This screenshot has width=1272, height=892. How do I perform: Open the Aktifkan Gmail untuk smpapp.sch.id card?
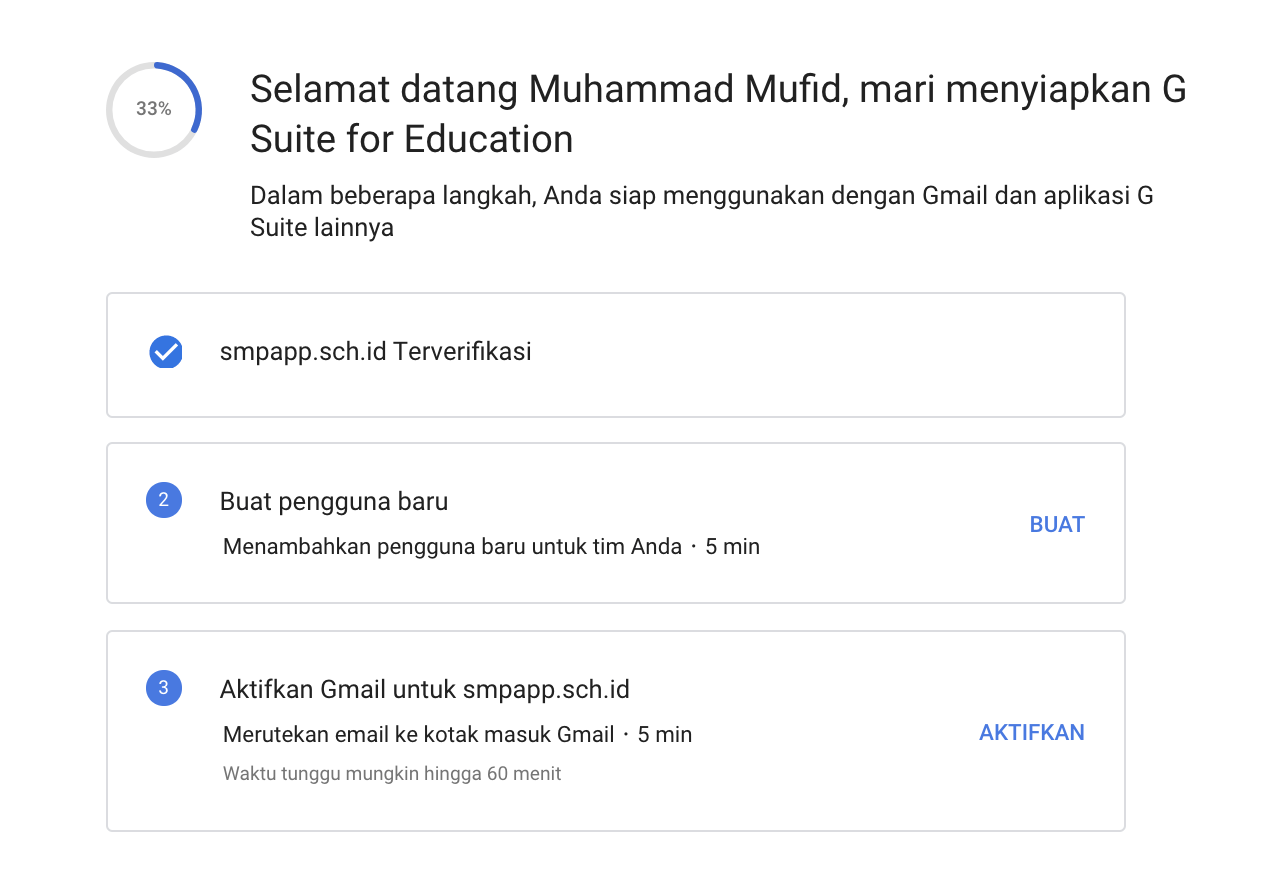(615, 730)
